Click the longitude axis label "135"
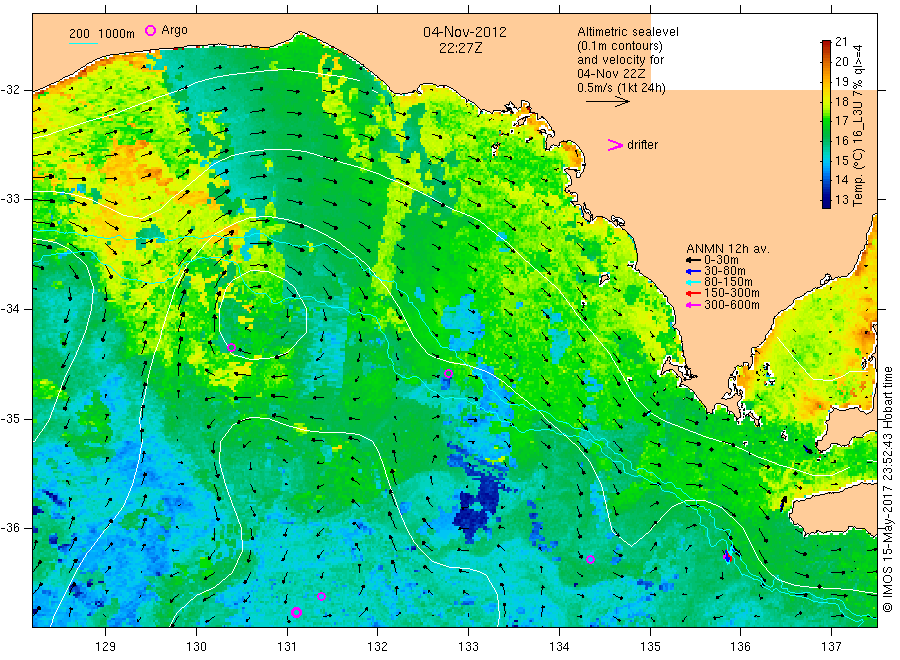The width and height of the screenshot is (900, 660). coord(650,647)
